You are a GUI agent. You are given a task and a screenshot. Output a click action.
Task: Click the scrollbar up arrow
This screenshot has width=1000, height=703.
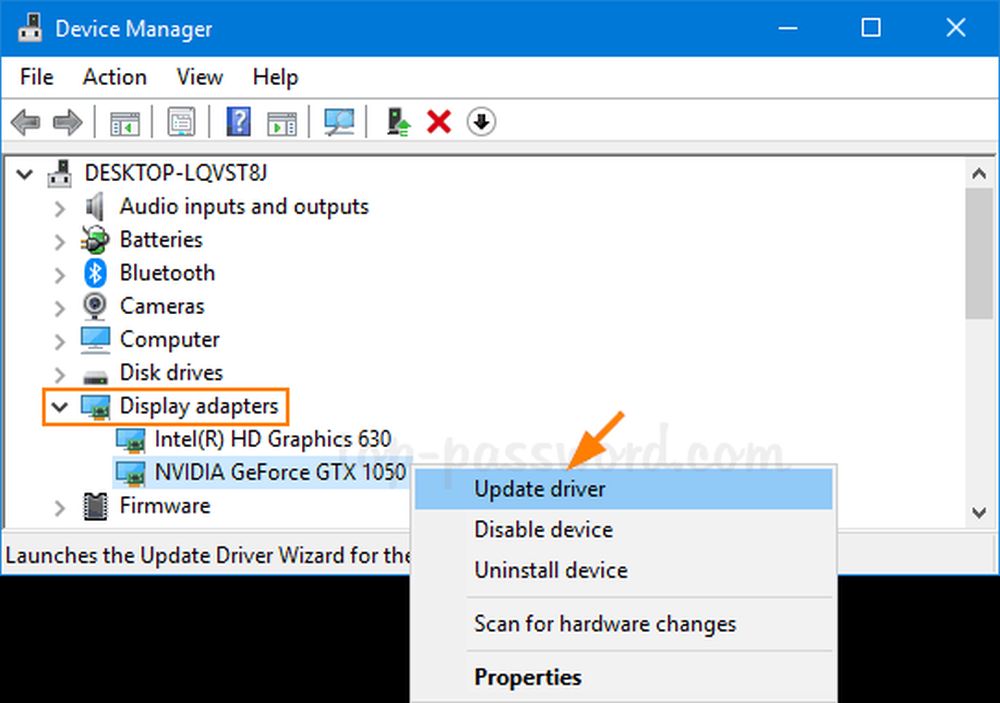[979, 173]
